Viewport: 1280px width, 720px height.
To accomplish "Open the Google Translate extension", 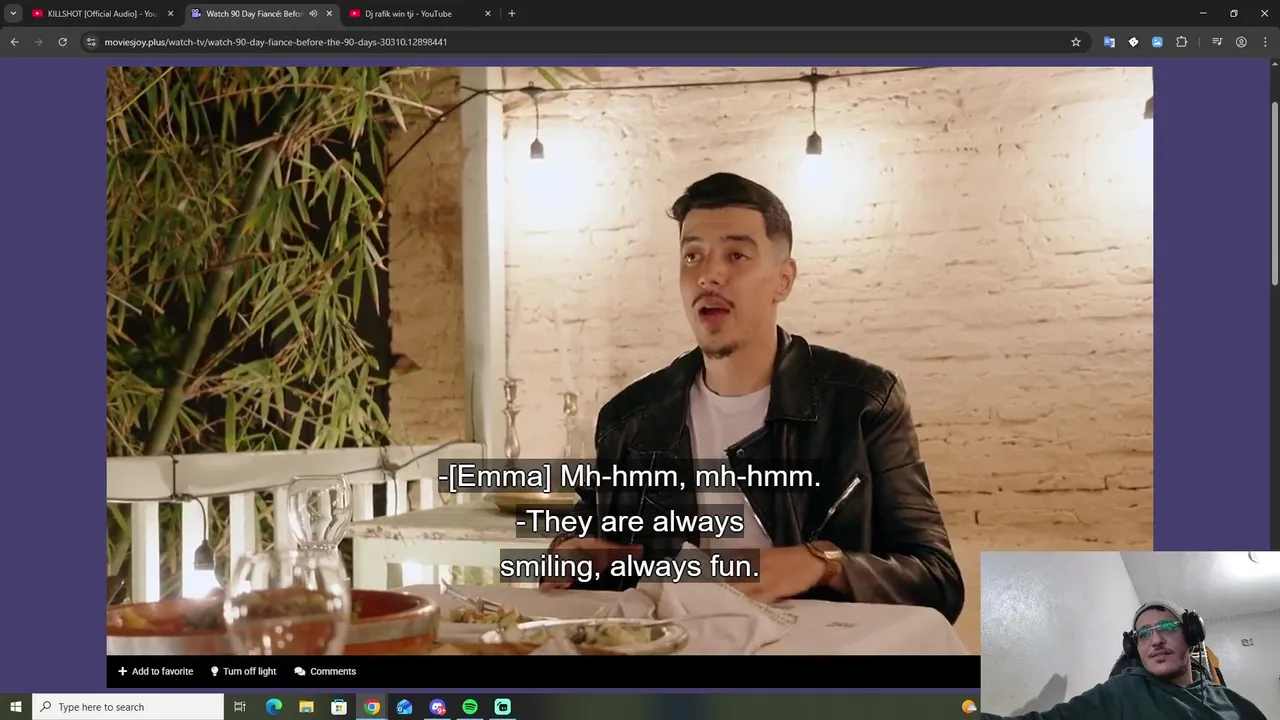I will click(1109, 42).
